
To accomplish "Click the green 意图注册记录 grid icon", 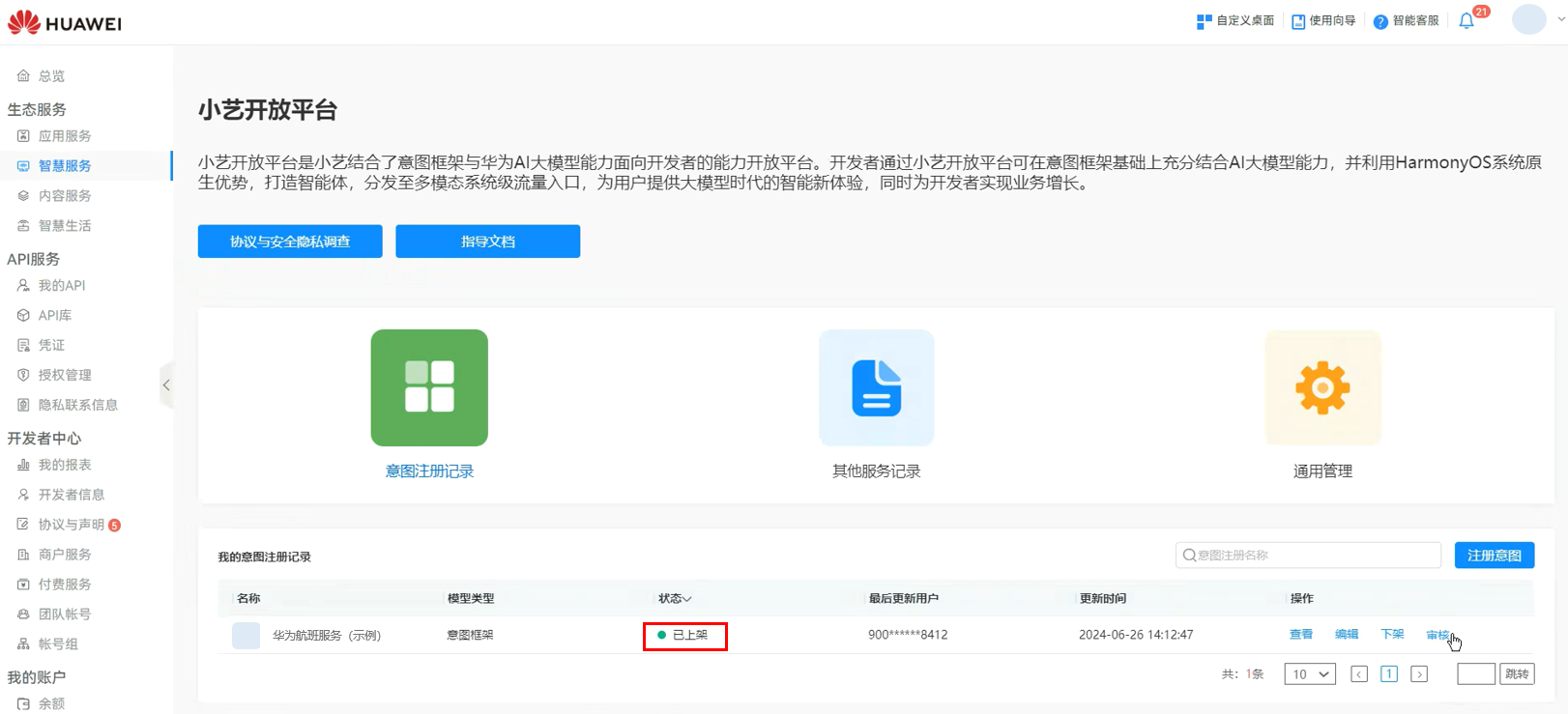I will (x=429, y=387).
